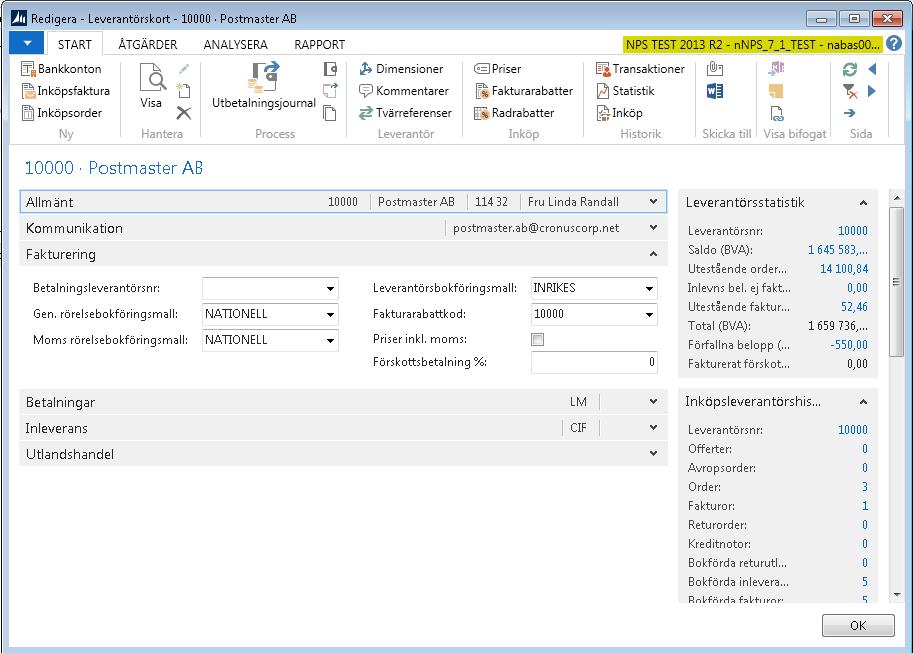Toggle the Priser inkl. moms checkbox
The image size is (913, 653).
click(537, 340)
